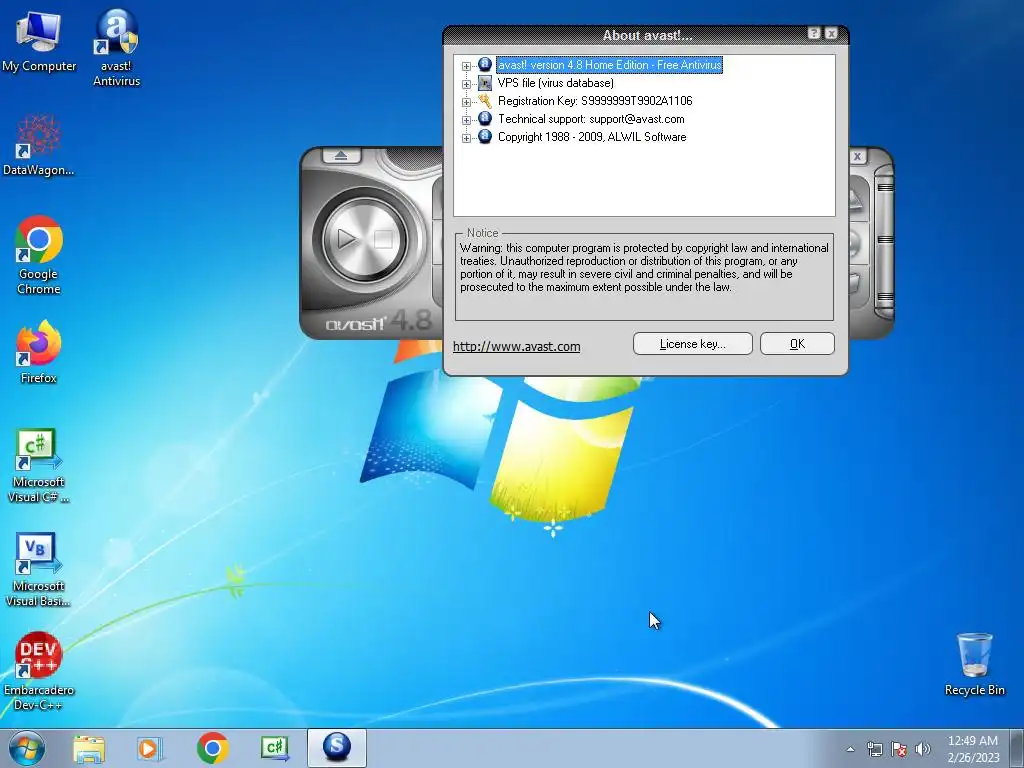
Task: Expand the Copyright 1988 - 2009 node
Action: [466, 138]
